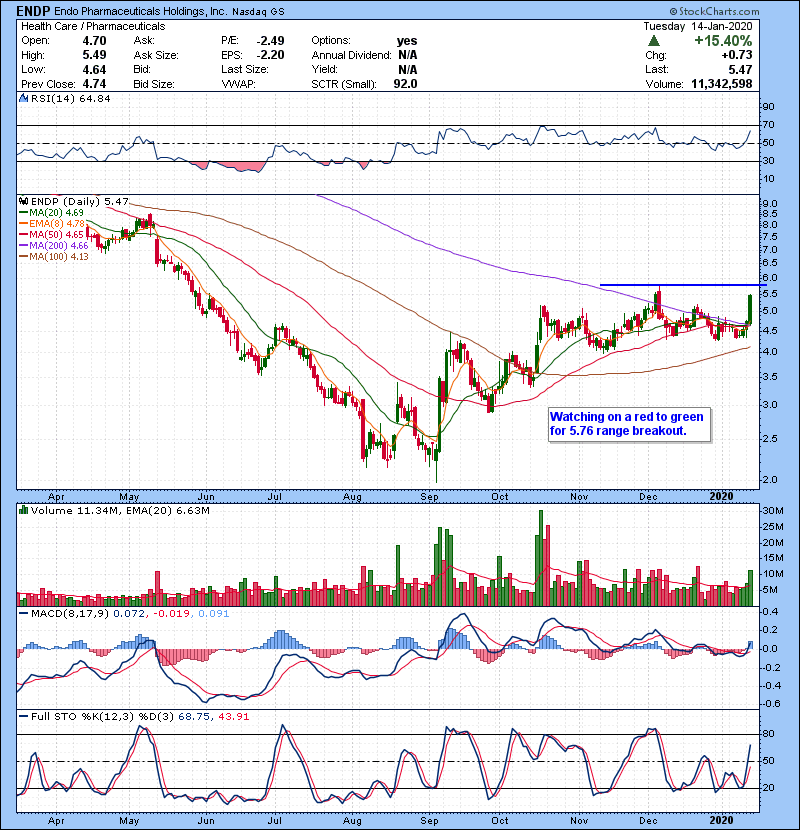
Task: Click the Dec label on bottom time axis
Action: (x=648, y=820)
